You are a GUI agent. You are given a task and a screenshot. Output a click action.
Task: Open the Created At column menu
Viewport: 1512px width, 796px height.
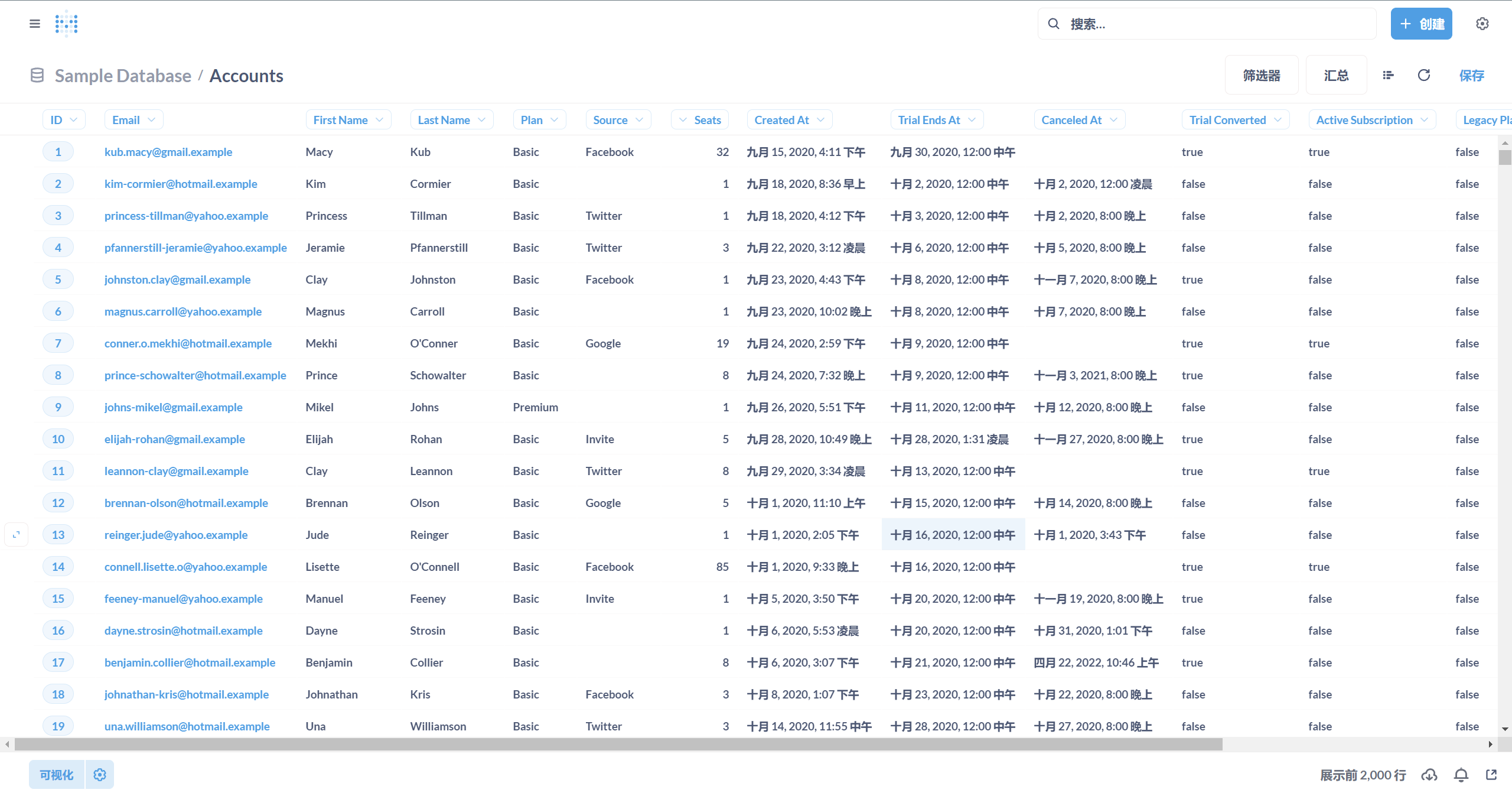[789, 120]
